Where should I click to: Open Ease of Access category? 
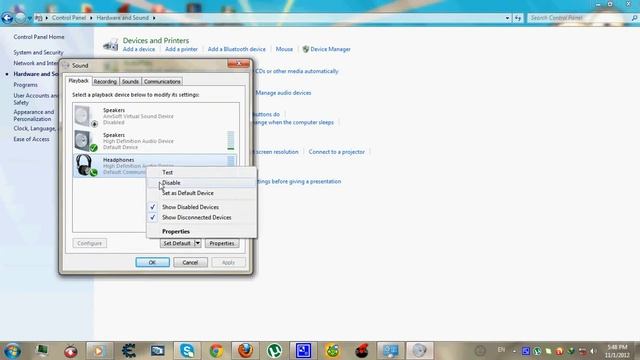click(x=31, y=139)
